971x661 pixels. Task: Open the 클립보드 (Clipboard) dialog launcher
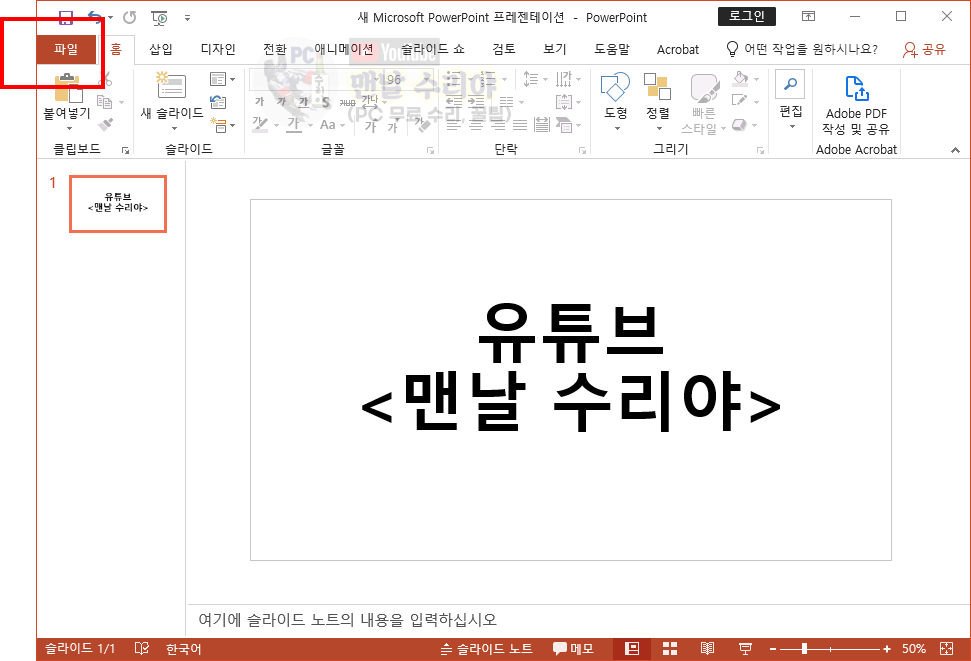click(125, 150)
